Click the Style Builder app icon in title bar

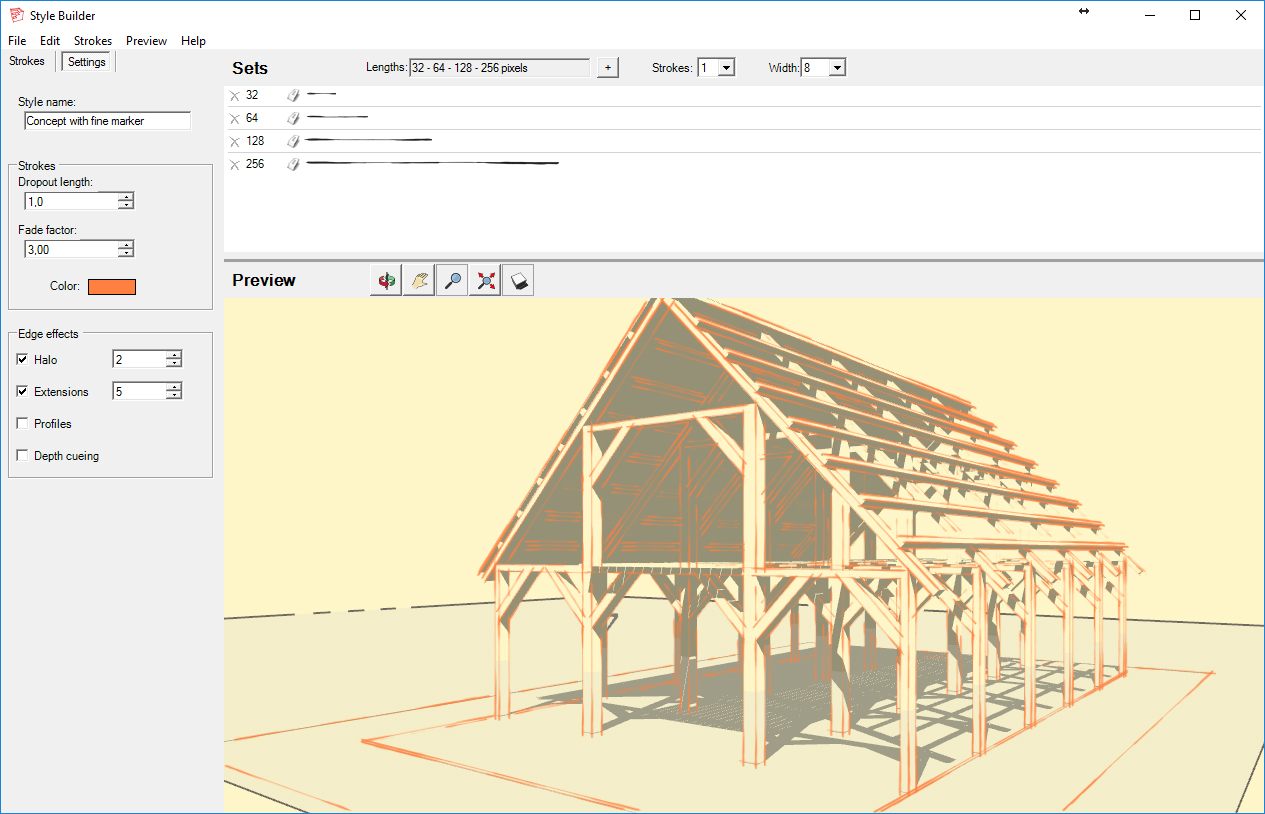point(16,15)
